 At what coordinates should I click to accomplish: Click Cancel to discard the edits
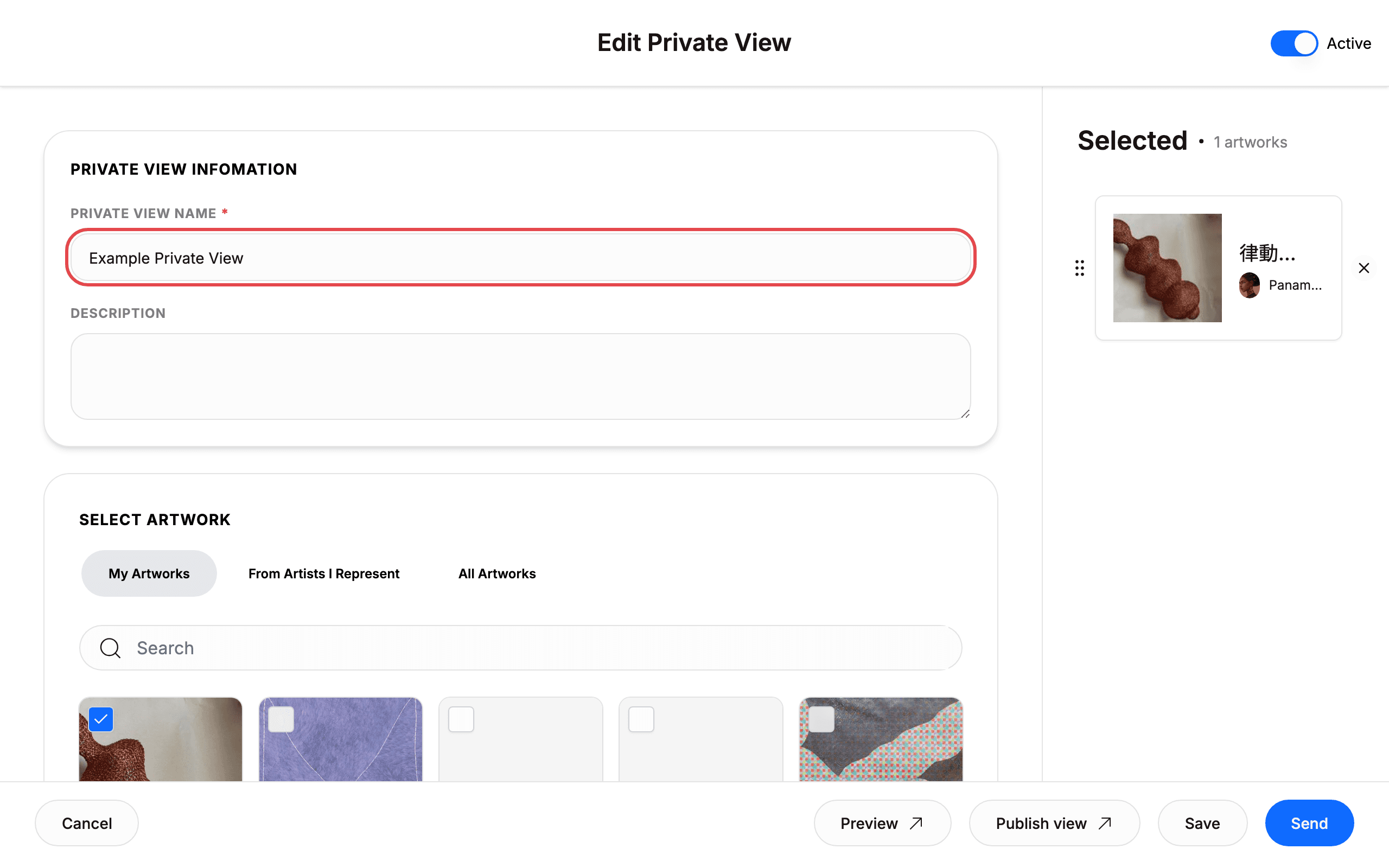(87, 823)
